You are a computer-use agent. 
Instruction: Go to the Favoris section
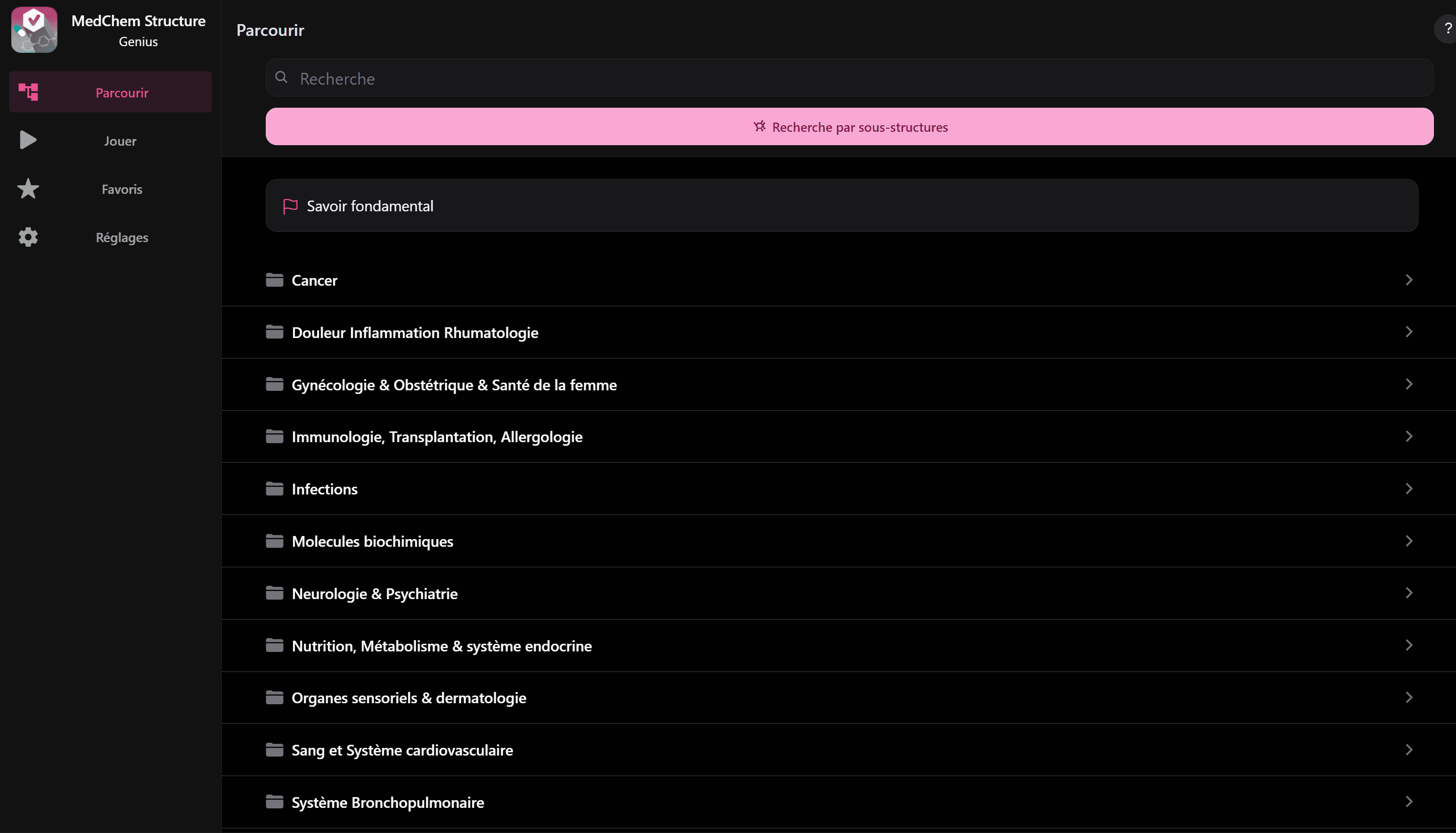click(x=110, y=189)
